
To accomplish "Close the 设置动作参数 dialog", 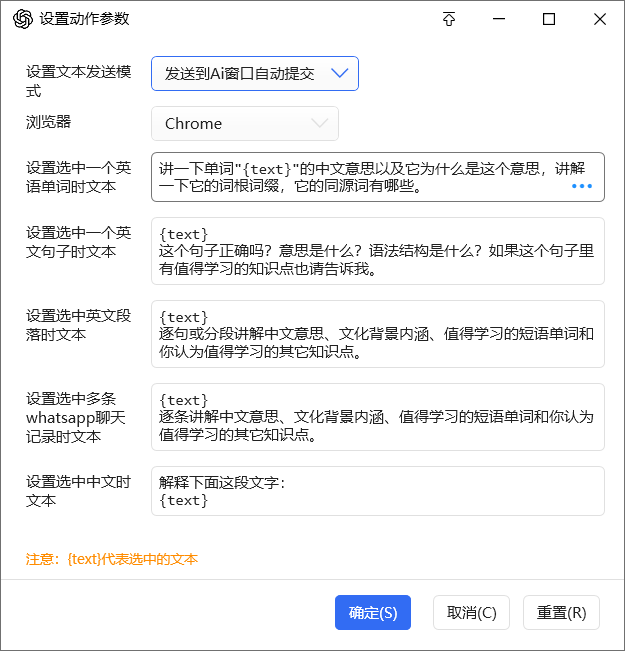I will click(x=600, y=19).
